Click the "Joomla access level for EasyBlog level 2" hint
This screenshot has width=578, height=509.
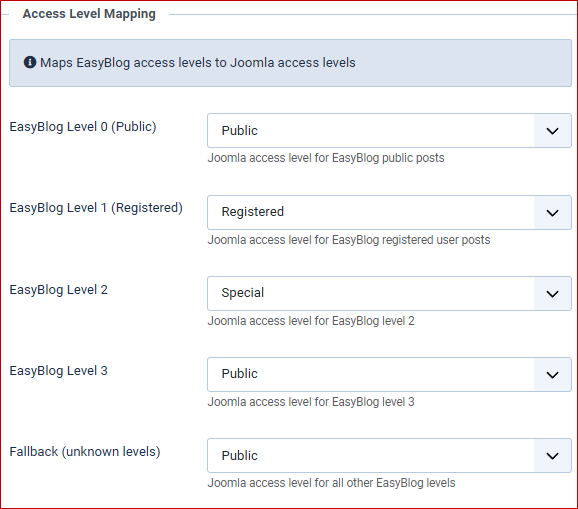(x=311, y=321)
